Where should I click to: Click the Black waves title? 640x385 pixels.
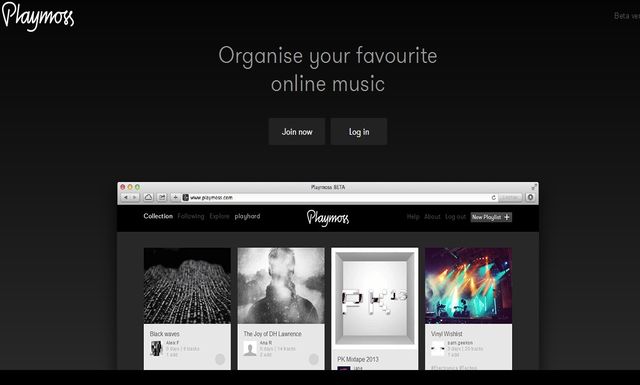164,334
